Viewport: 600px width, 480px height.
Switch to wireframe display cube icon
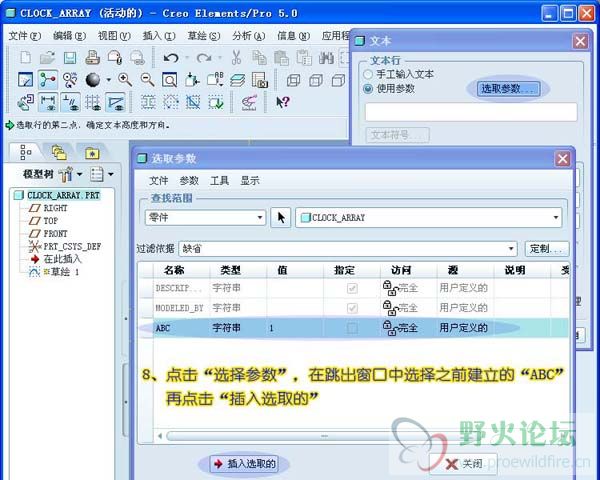click(x=294, y=80)
